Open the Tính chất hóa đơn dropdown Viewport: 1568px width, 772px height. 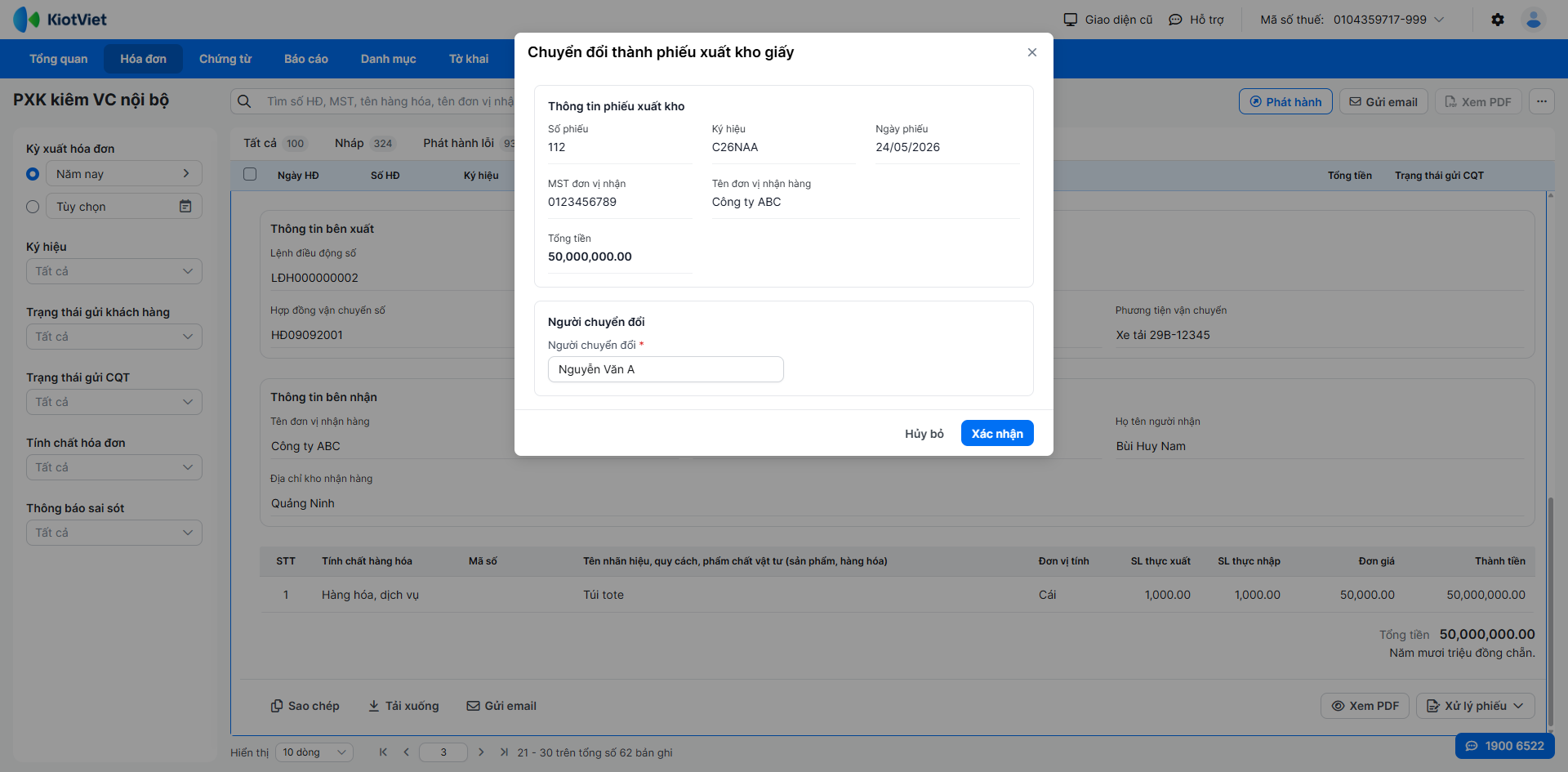click(x=114, y=467)
